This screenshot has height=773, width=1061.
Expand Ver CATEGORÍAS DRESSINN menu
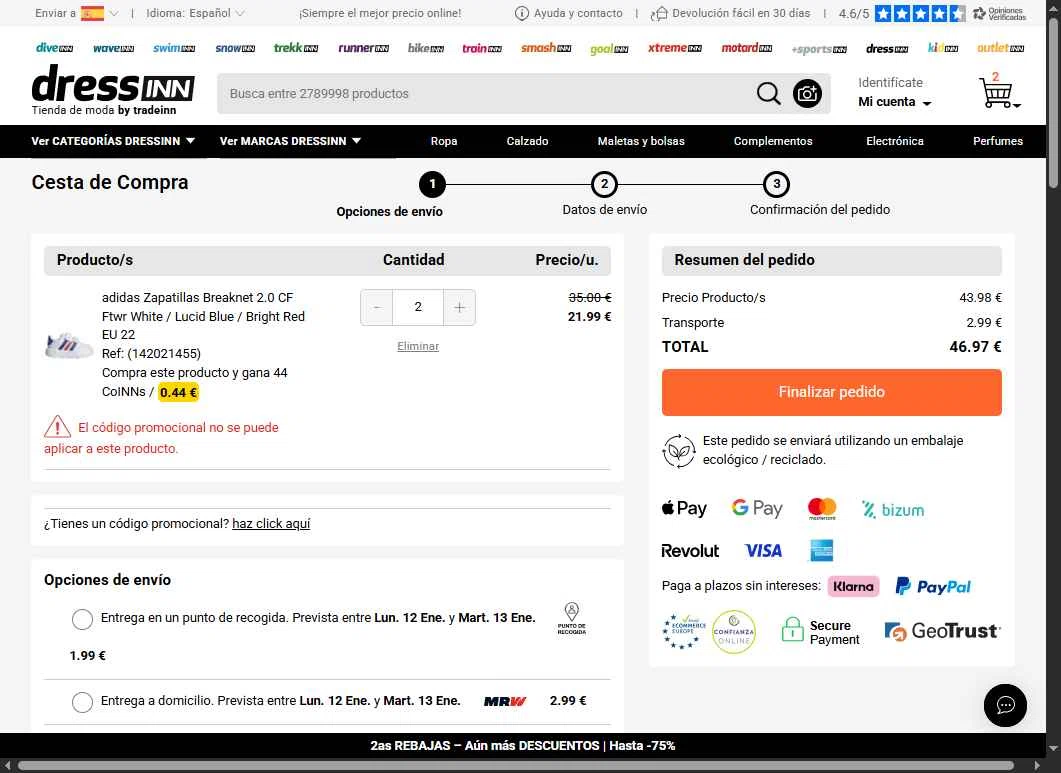tap(113, 141)
